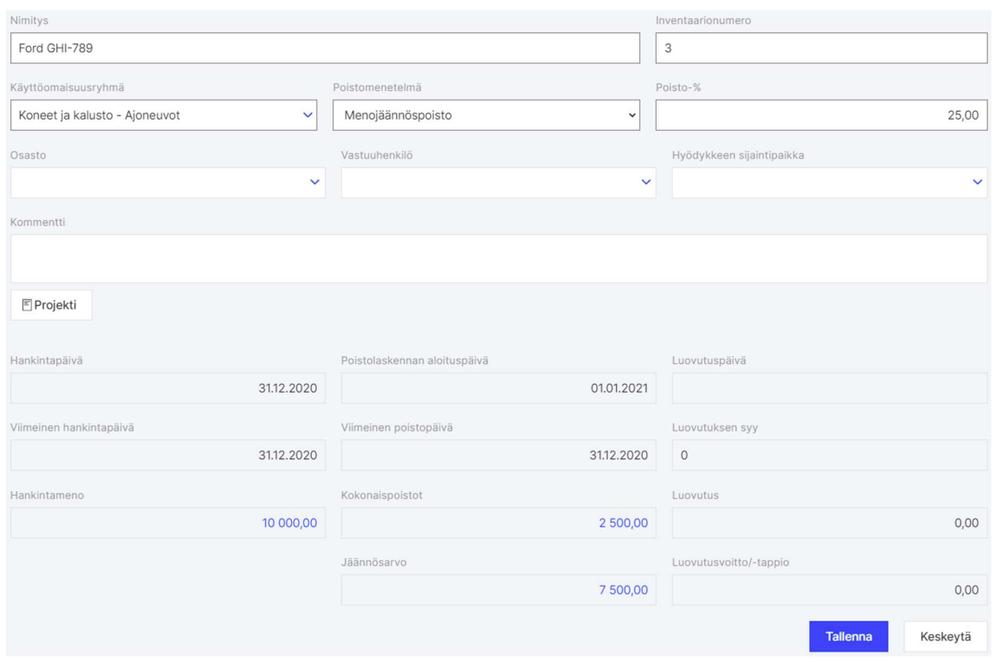This screenshot has width=998, height=669.
Task: Edit the Nimitys text field
Action: (x=324, y=48)
